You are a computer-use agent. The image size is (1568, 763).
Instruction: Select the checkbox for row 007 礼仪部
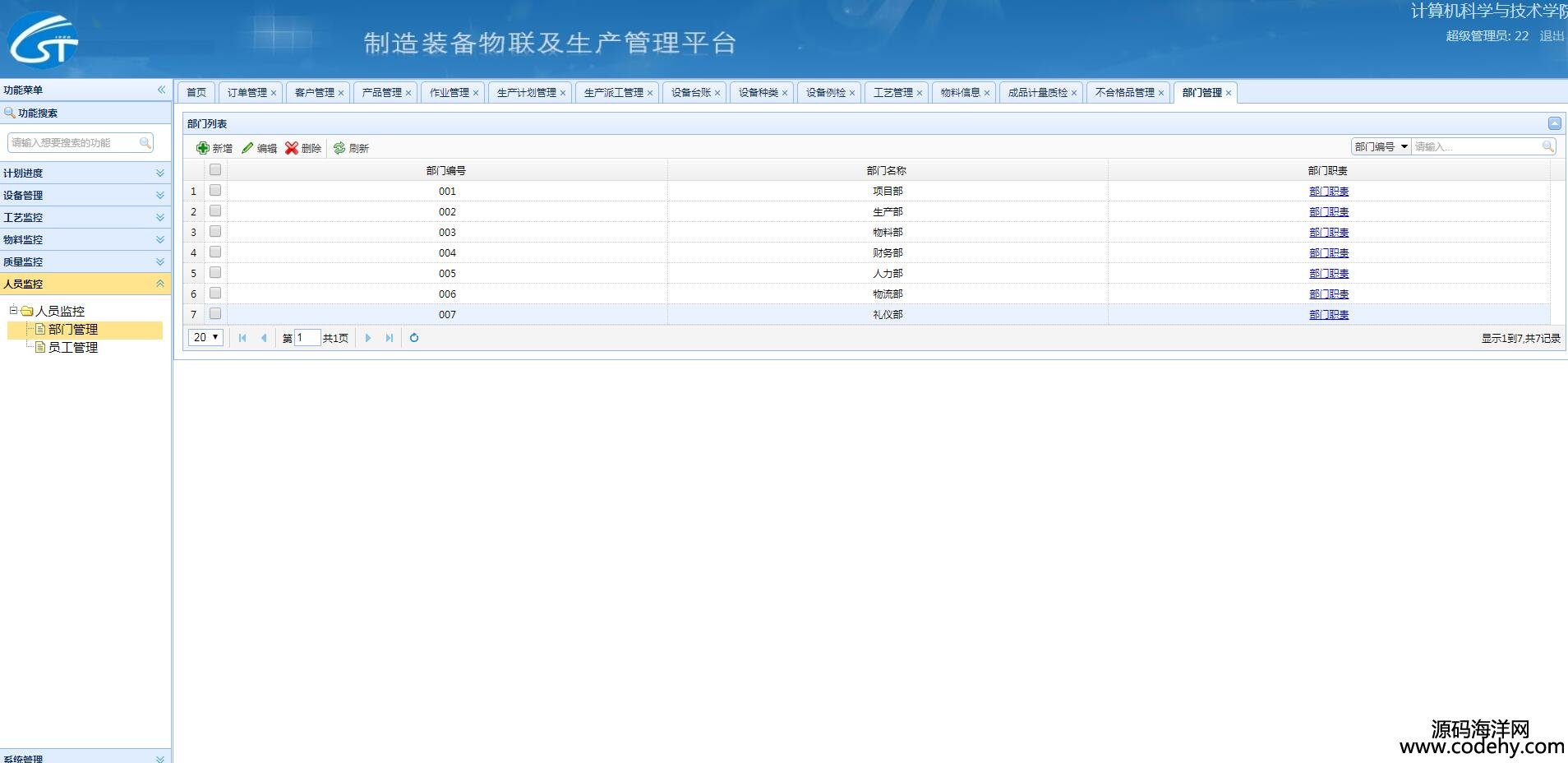[x=215, y=313]
